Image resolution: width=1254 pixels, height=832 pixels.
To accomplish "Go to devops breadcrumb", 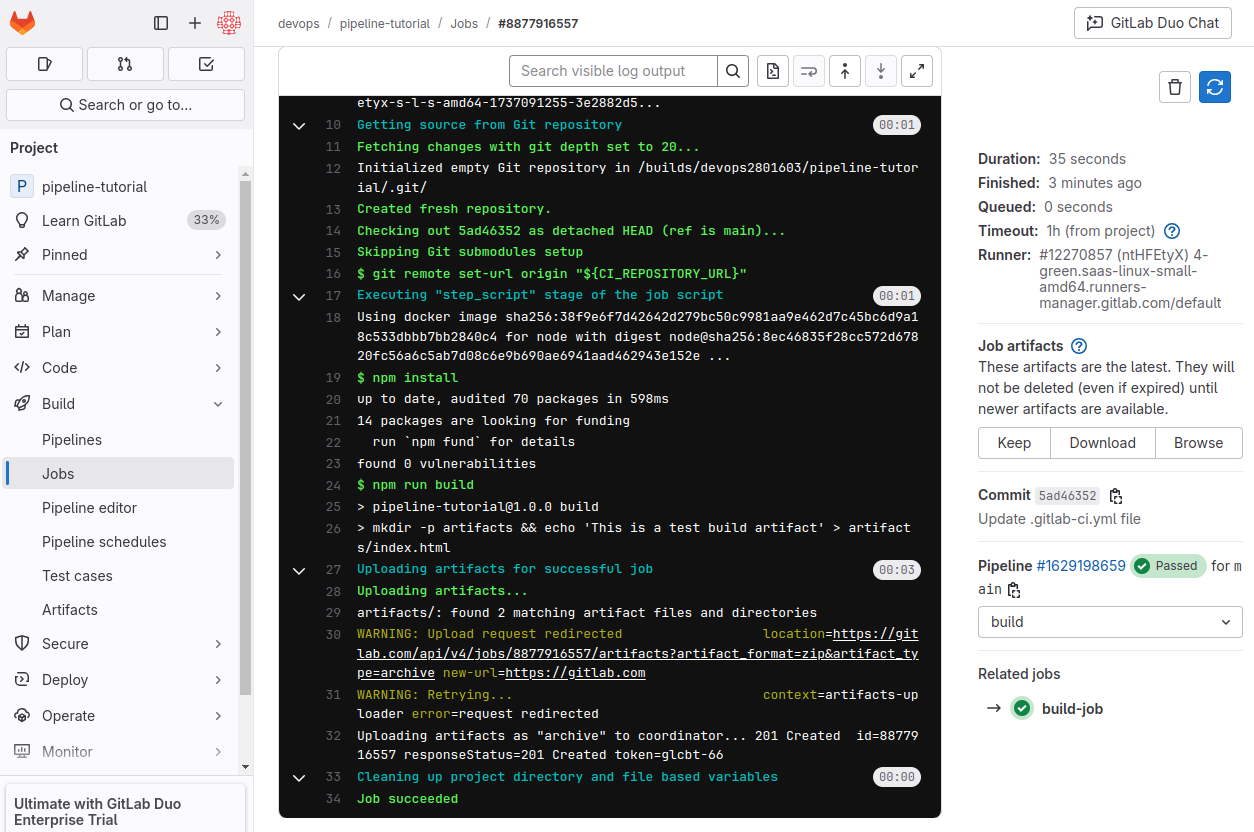I will coord(299,23).
